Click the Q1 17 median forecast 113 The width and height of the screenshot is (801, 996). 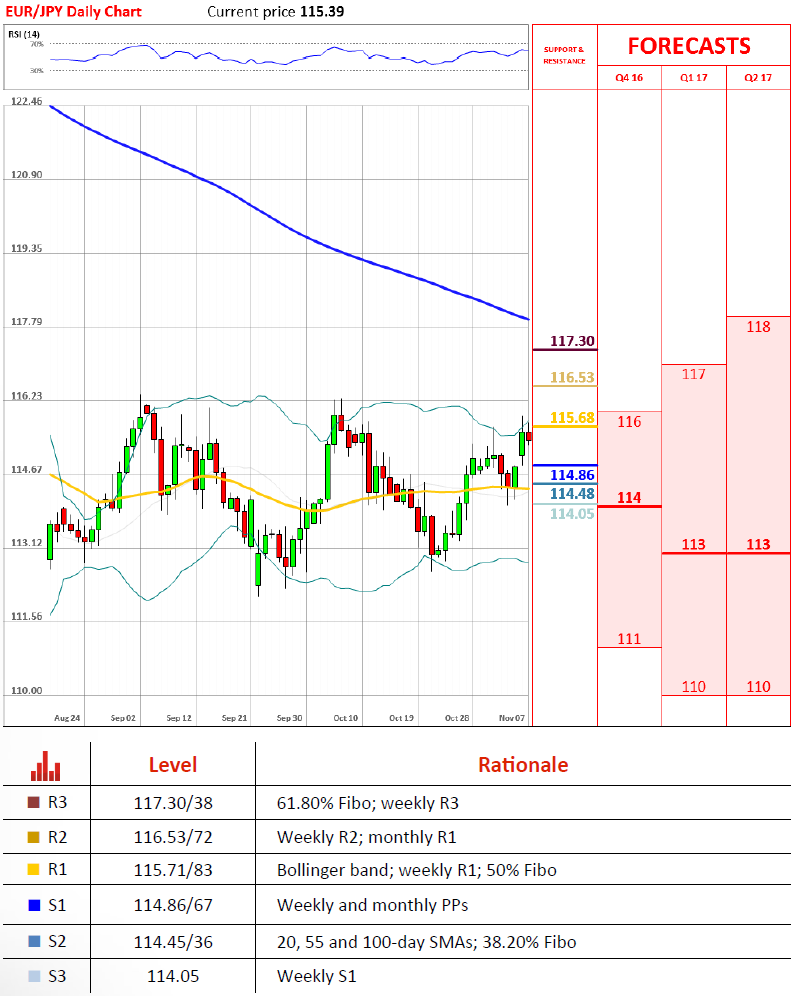pos(694,544)
